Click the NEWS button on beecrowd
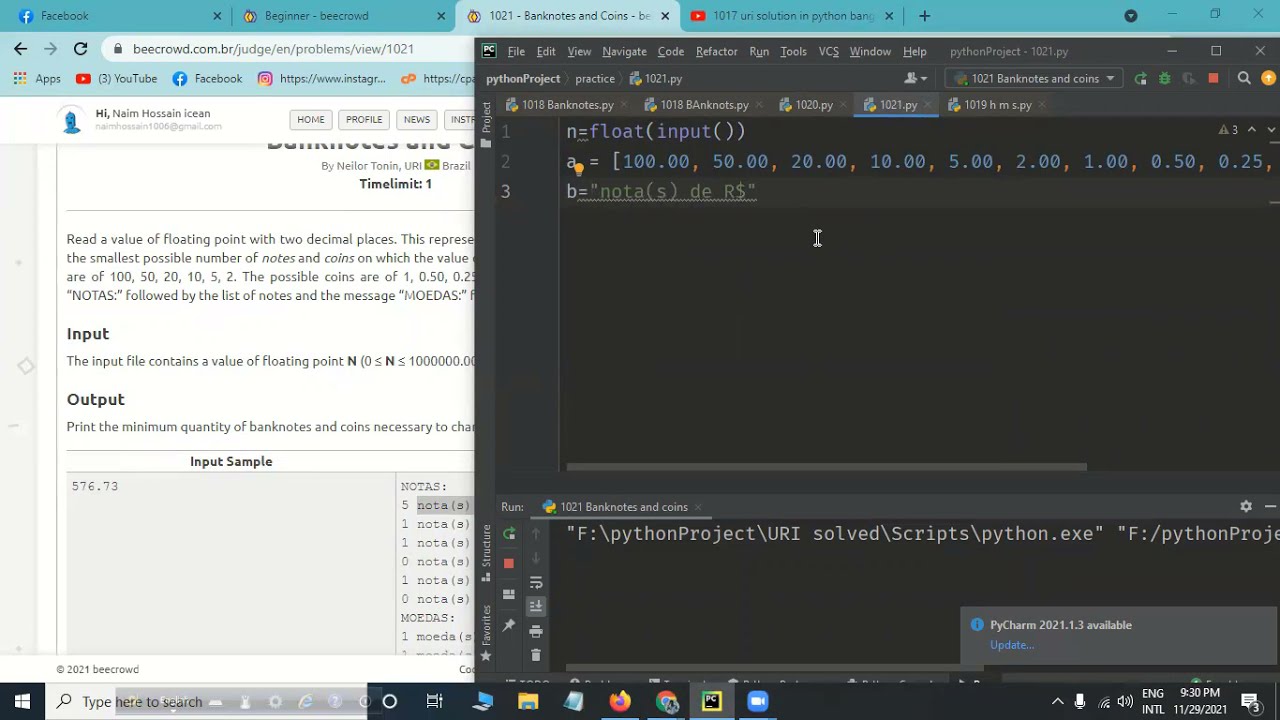 click(417, 120)
